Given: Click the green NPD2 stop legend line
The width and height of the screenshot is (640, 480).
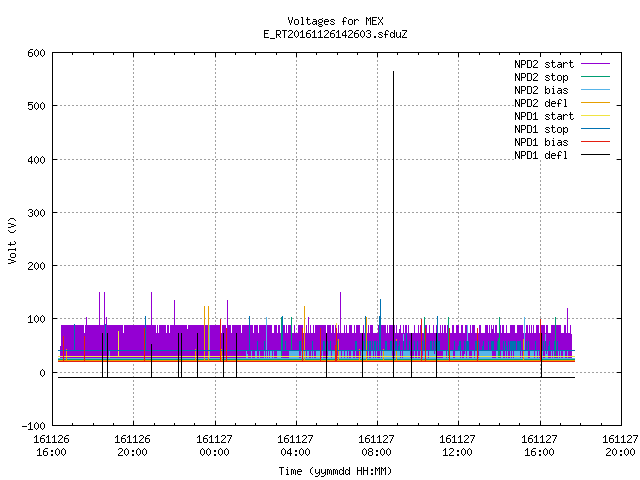Looking at the screenshot, I should point(596,76).
